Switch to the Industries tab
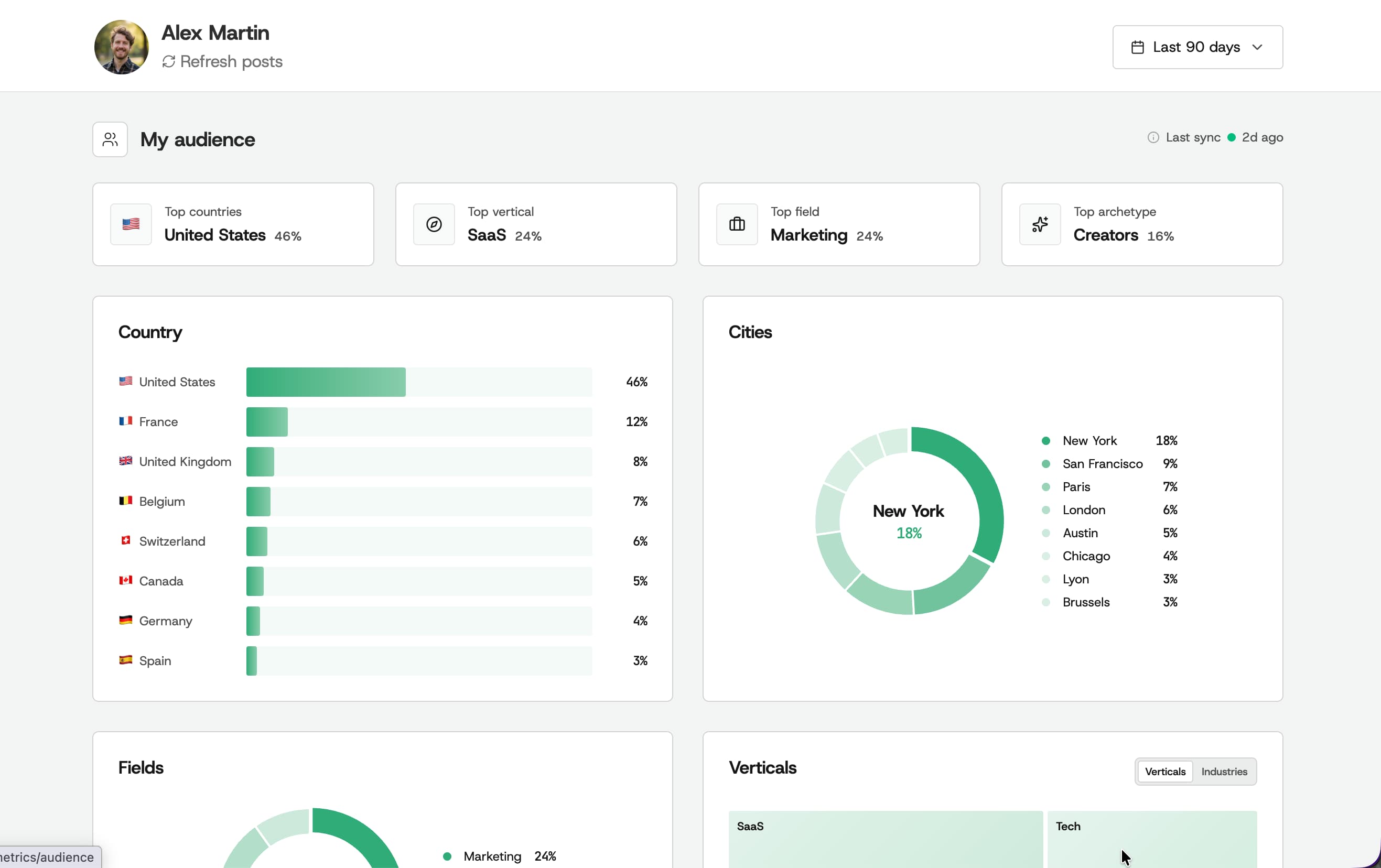This screenshot has width=1381, height=868. pos(1224,772)
